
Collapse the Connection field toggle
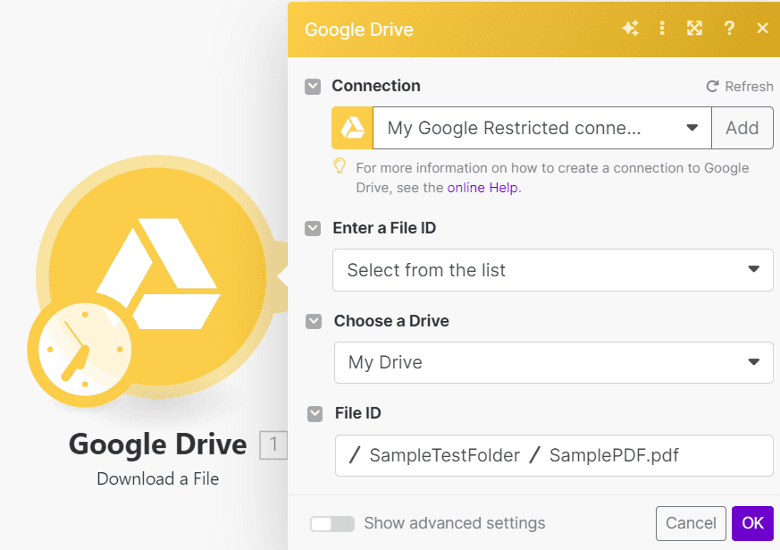[x=313, y=87]
